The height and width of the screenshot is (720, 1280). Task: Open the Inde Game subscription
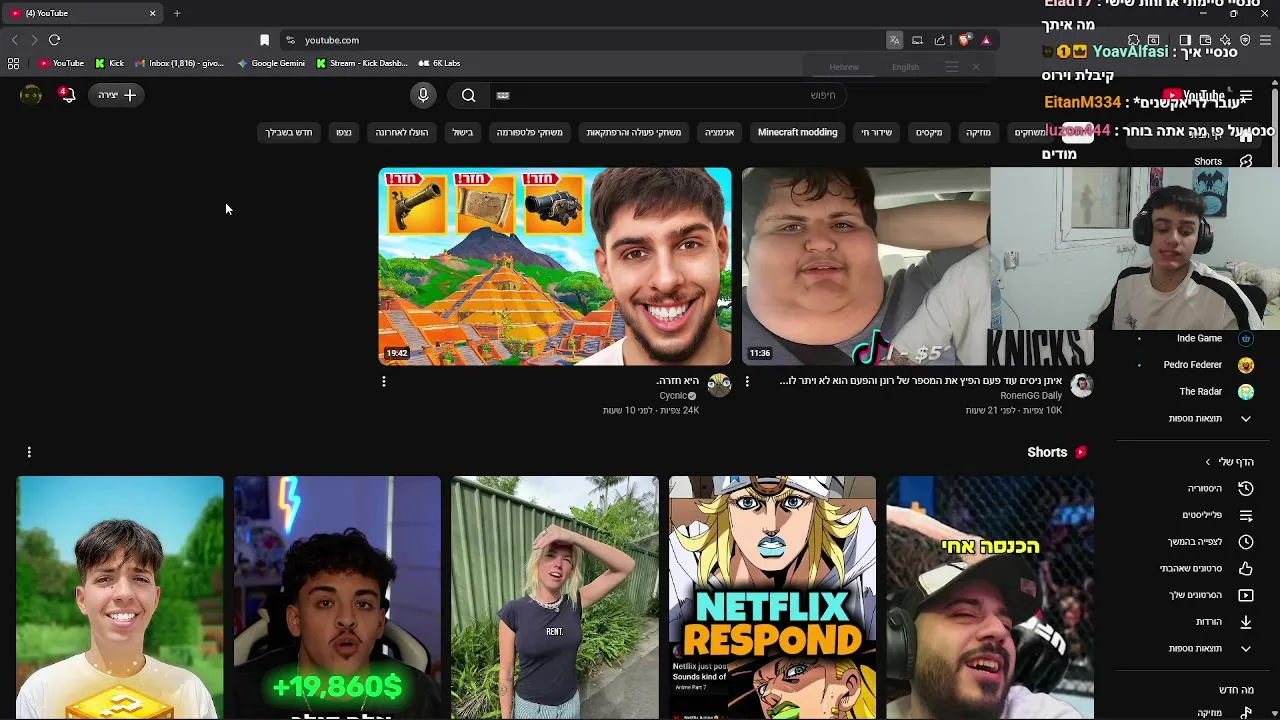(x=1200, y=338)
